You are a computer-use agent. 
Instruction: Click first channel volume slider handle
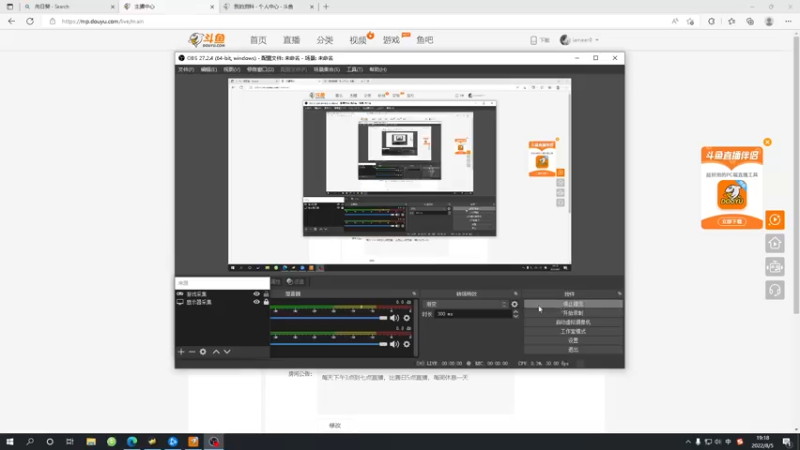[x=383, y=318]
